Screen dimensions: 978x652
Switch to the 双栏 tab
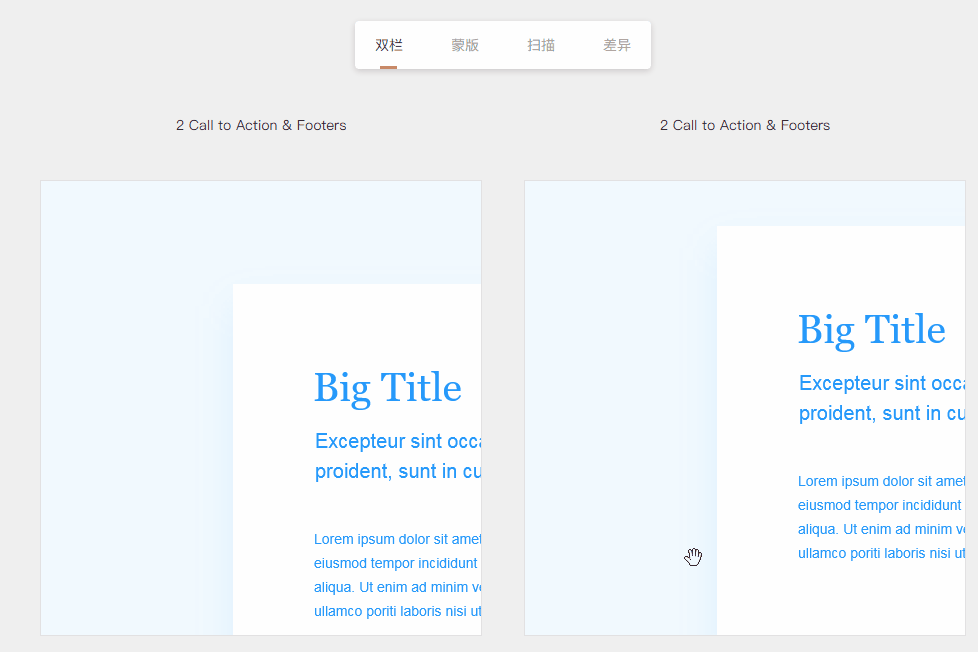[389, 45]
